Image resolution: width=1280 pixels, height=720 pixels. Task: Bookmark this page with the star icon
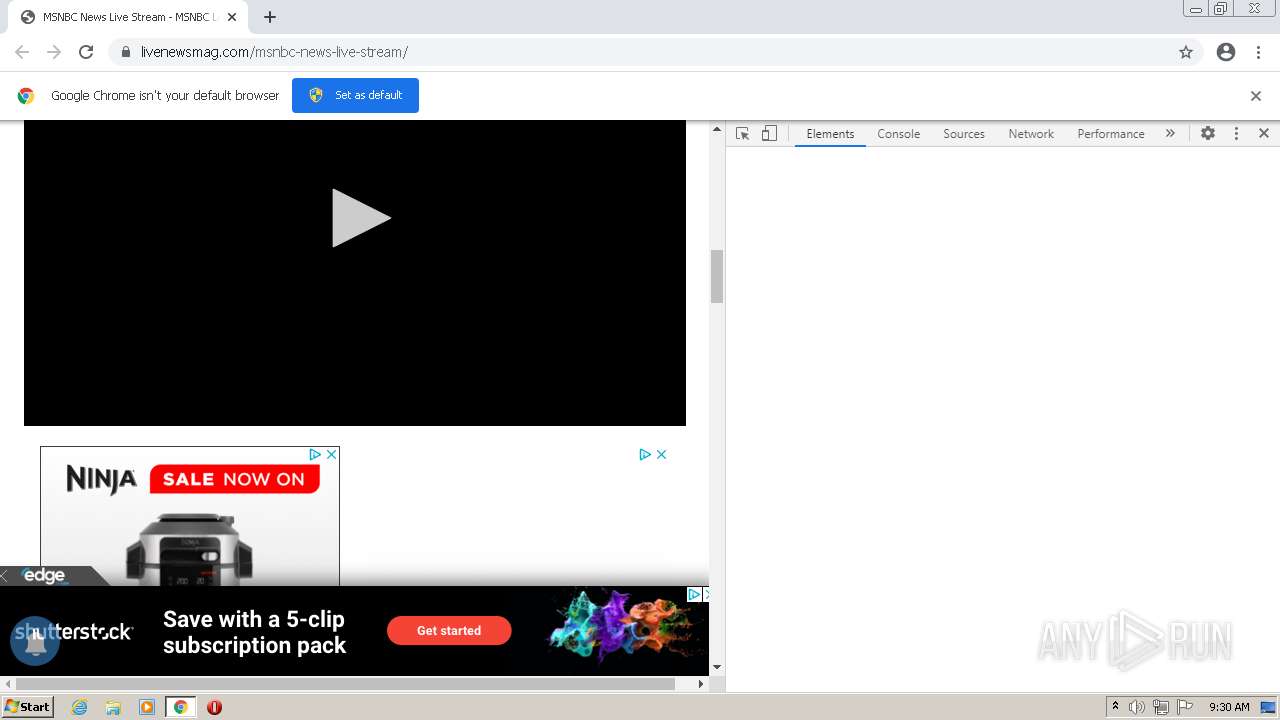click(x=1186, y=52)
